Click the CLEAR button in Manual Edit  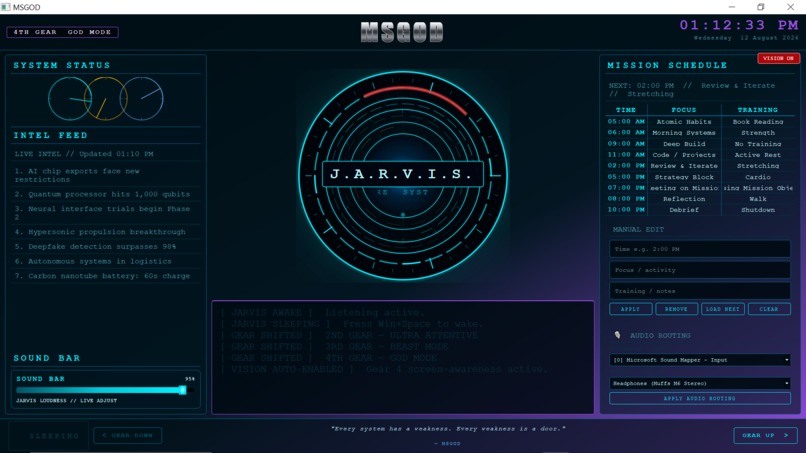[x=769, y=309]
